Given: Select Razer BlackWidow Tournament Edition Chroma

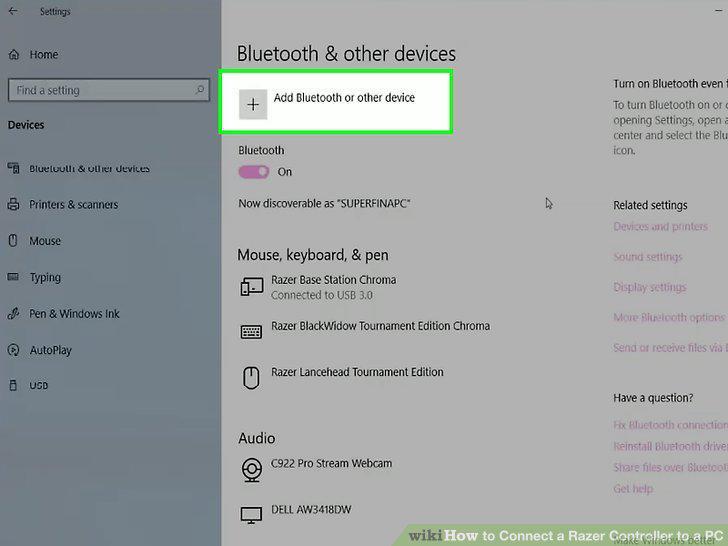Looking at the screenshot, I should click(x=380, y=326).
